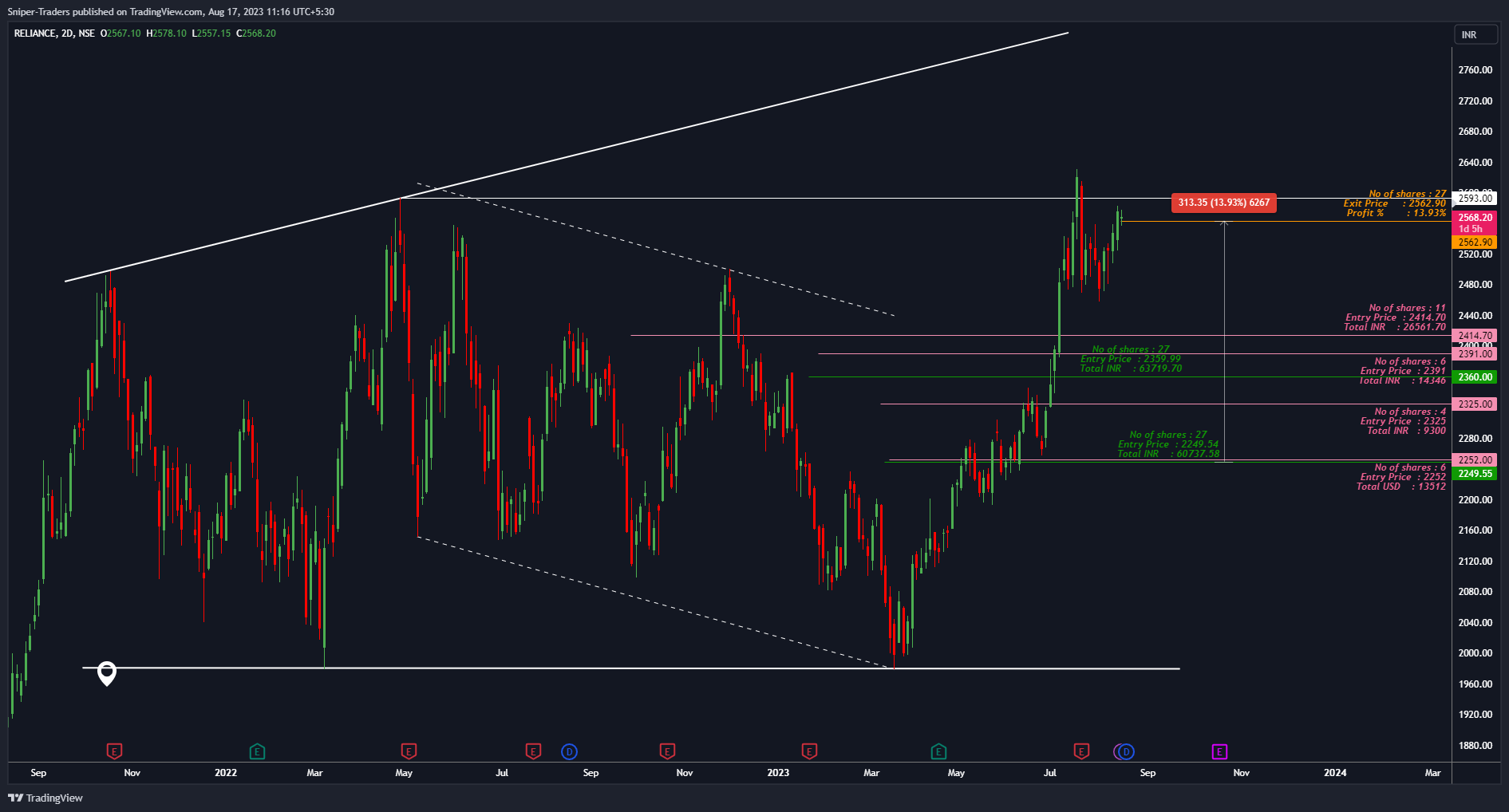
Task: Click the white location pin marker icon
Action: pos(107,673)
